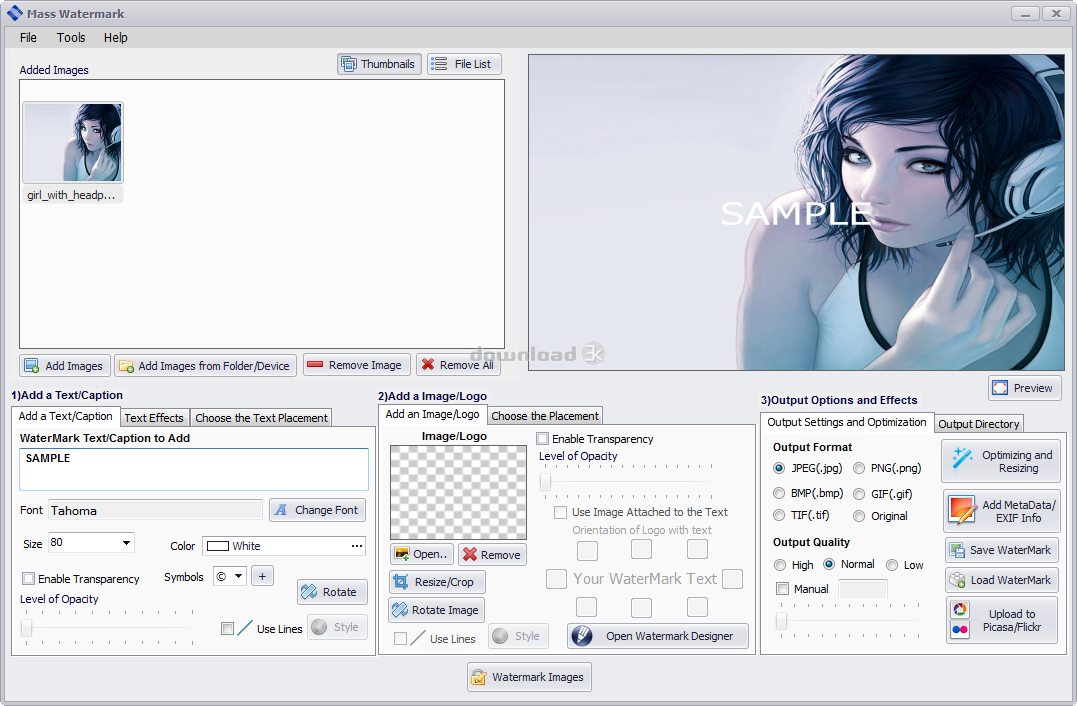Open the font Size dropdown
The image size is (1077, 706).
coord(126,543)
